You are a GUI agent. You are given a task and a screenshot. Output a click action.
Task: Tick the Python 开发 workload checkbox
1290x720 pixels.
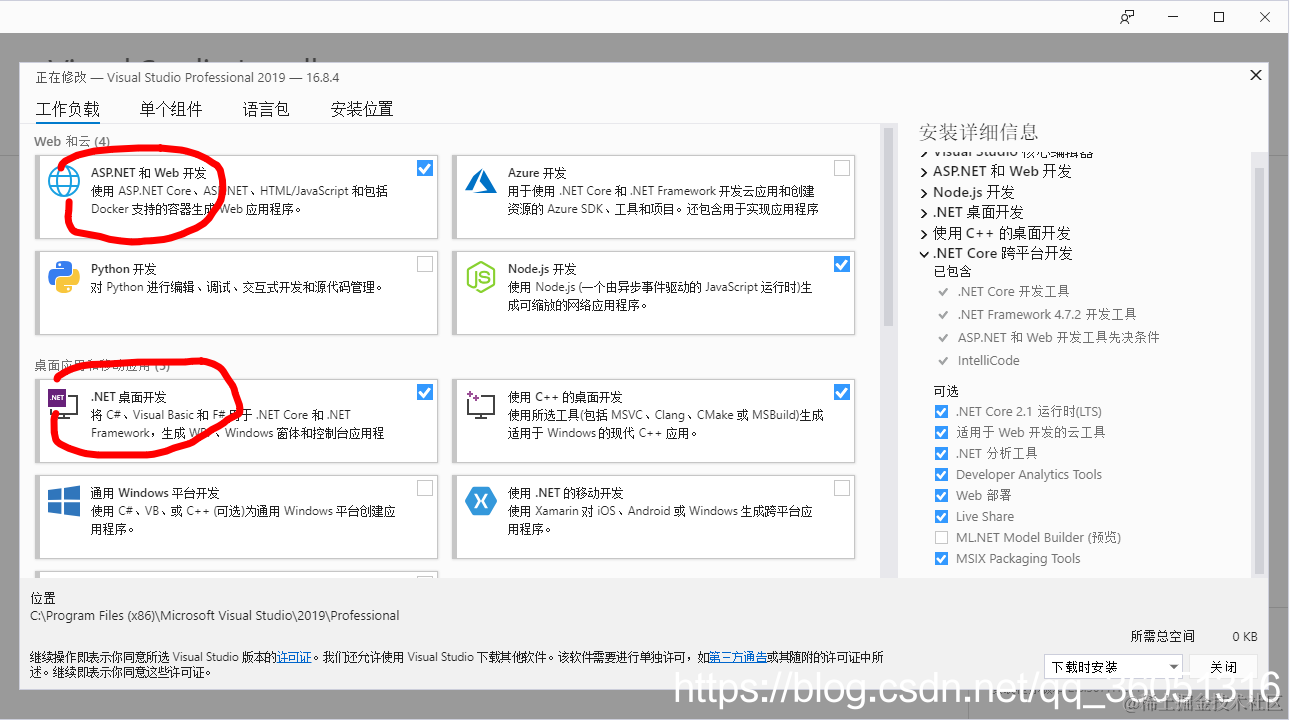click(x=425, y=264)
